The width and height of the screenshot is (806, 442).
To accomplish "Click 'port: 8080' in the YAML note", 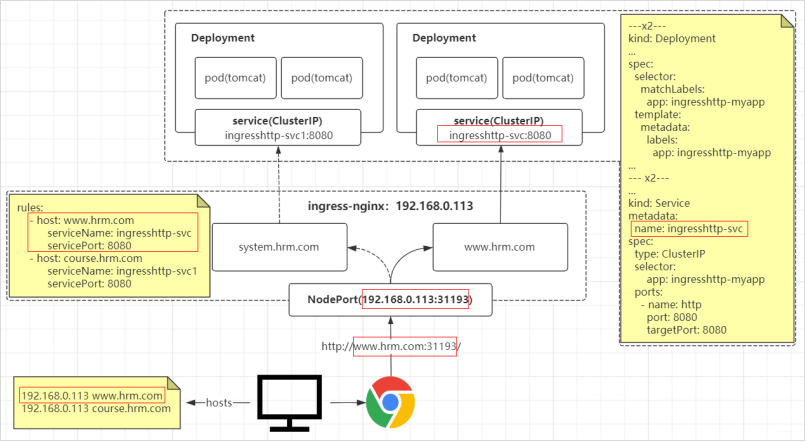I will point(672,317).
